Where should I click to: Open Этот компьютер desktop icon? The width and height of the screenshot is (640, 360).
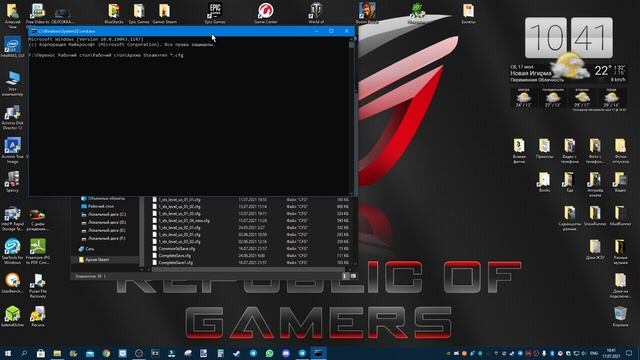coord(12,83)
